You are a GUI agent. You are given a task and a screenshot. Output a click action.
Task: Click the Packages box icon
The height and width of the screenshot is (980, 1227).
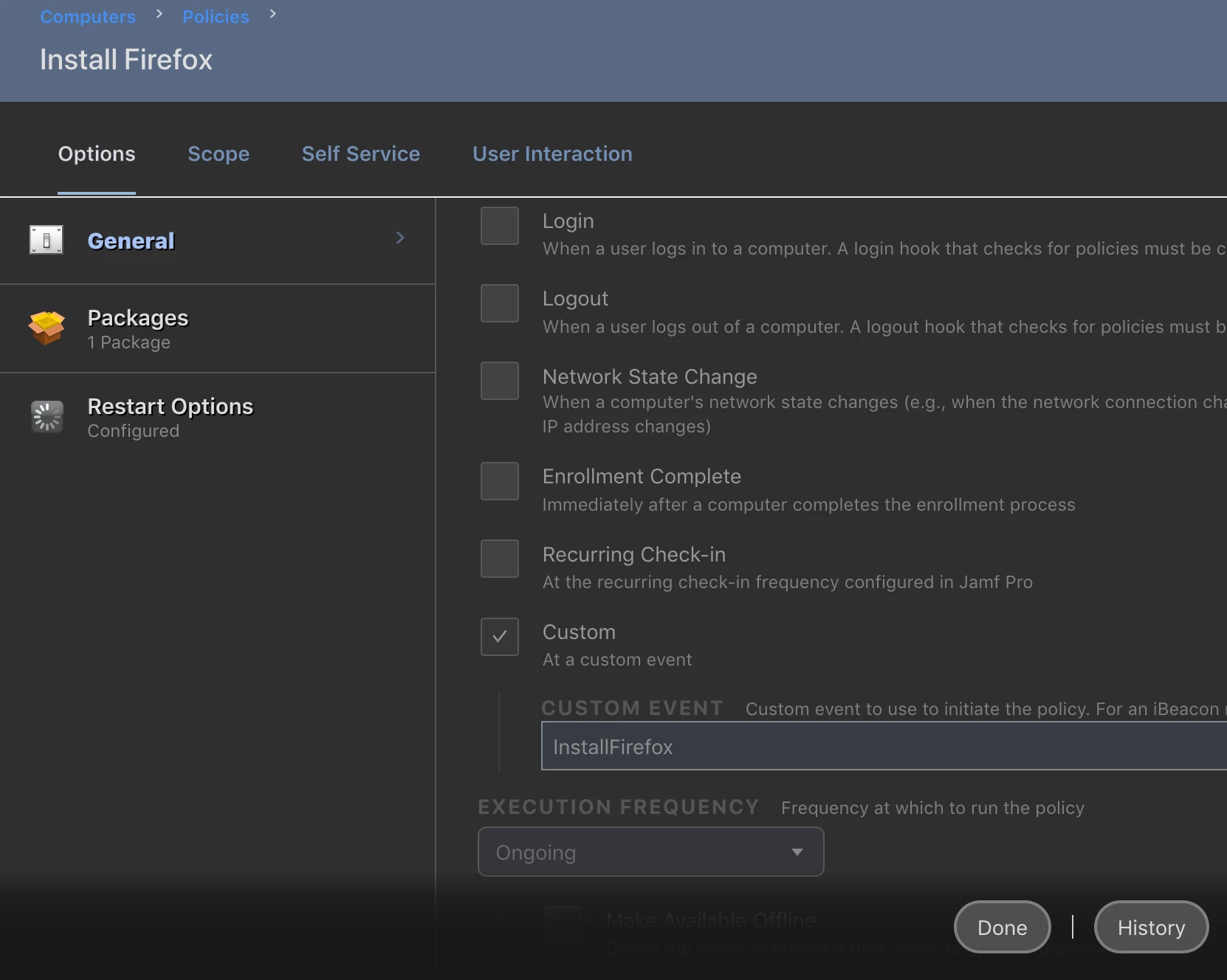pyautogui.click(x=47, y=328)
